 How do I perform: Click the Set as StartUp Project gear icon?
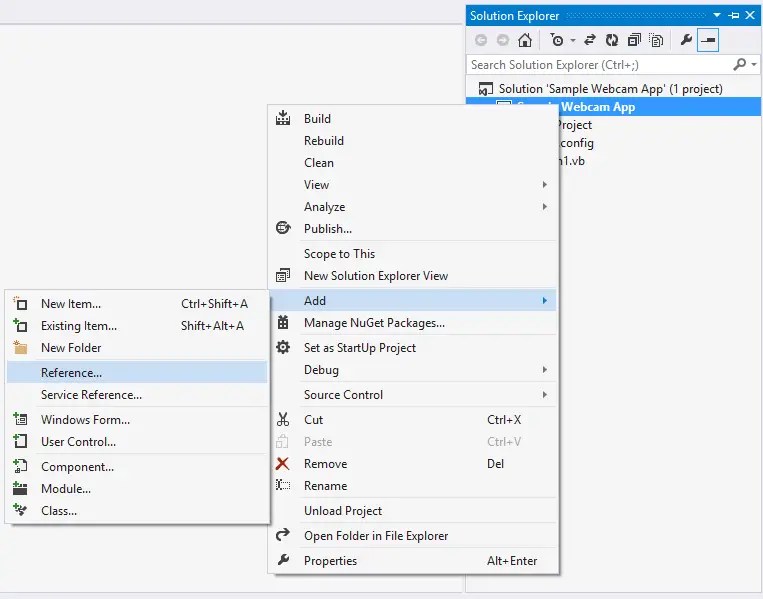[283, 347]
